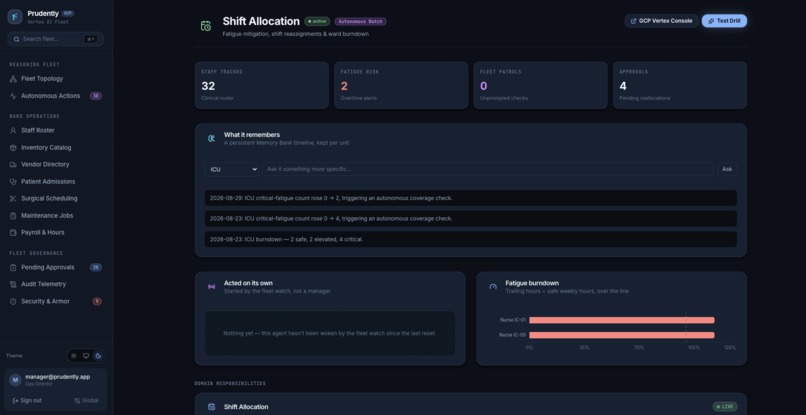Click the broadcast icon beside Acted on its own
Viewport: 806px width, 415px height.
(x=211, y=287)
